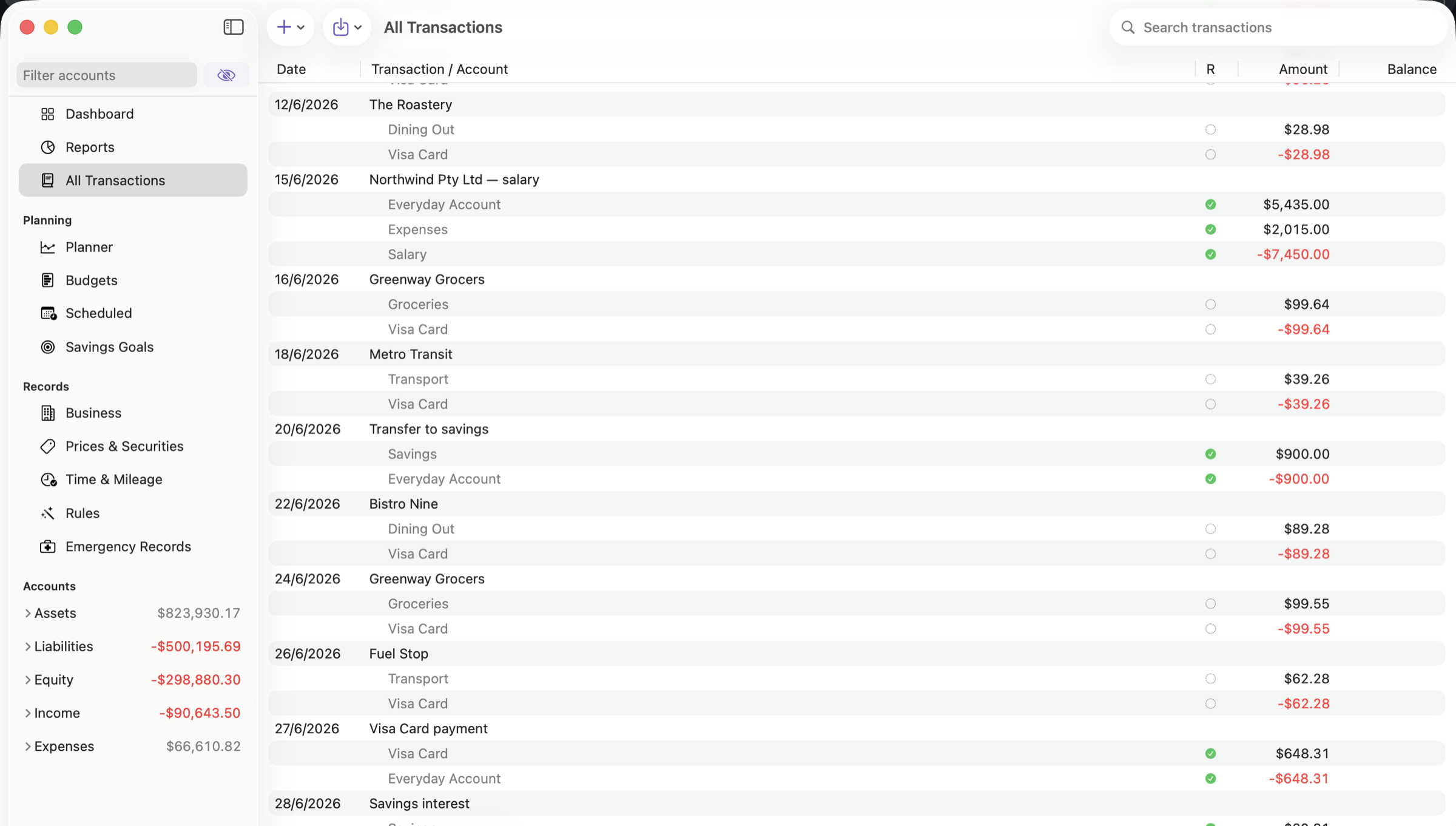
Task: Select Scheduled transactions
Action: pyautogui.click(x=133, y=313)
